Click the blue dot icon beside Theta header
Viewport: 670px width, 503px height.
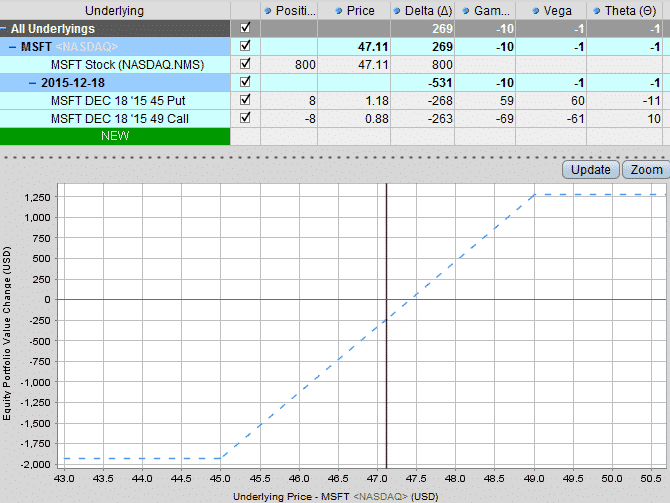click(597, 11)
